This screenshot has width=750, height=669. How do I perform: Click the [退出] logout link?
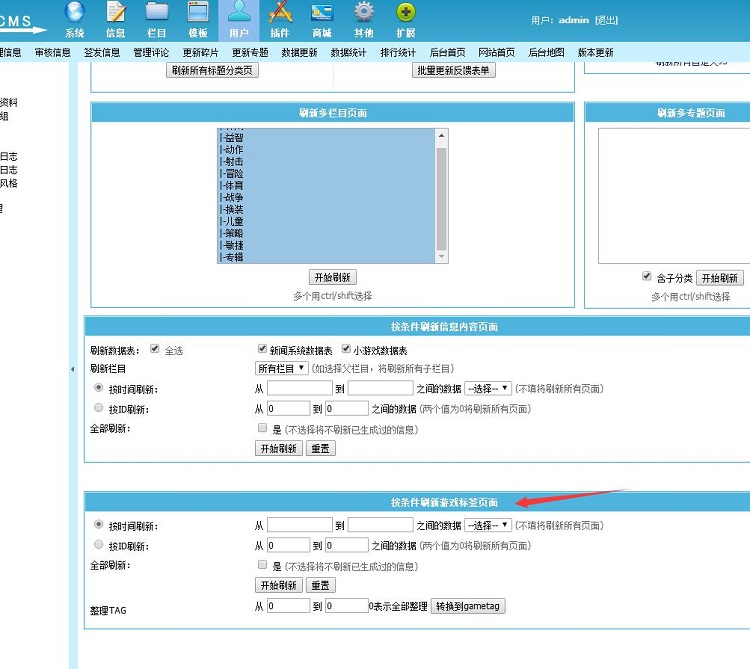[x=607, y=20]
